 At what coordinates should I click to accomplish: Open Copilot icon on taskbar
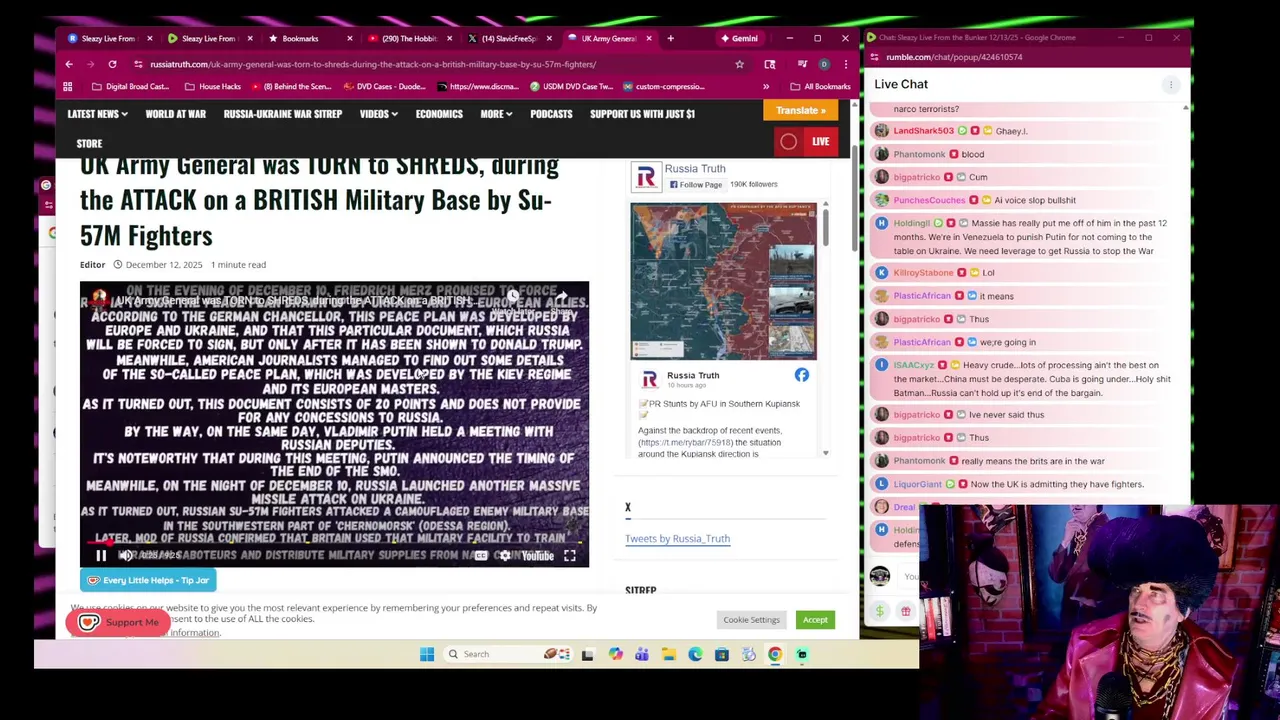tap(615, 654)
